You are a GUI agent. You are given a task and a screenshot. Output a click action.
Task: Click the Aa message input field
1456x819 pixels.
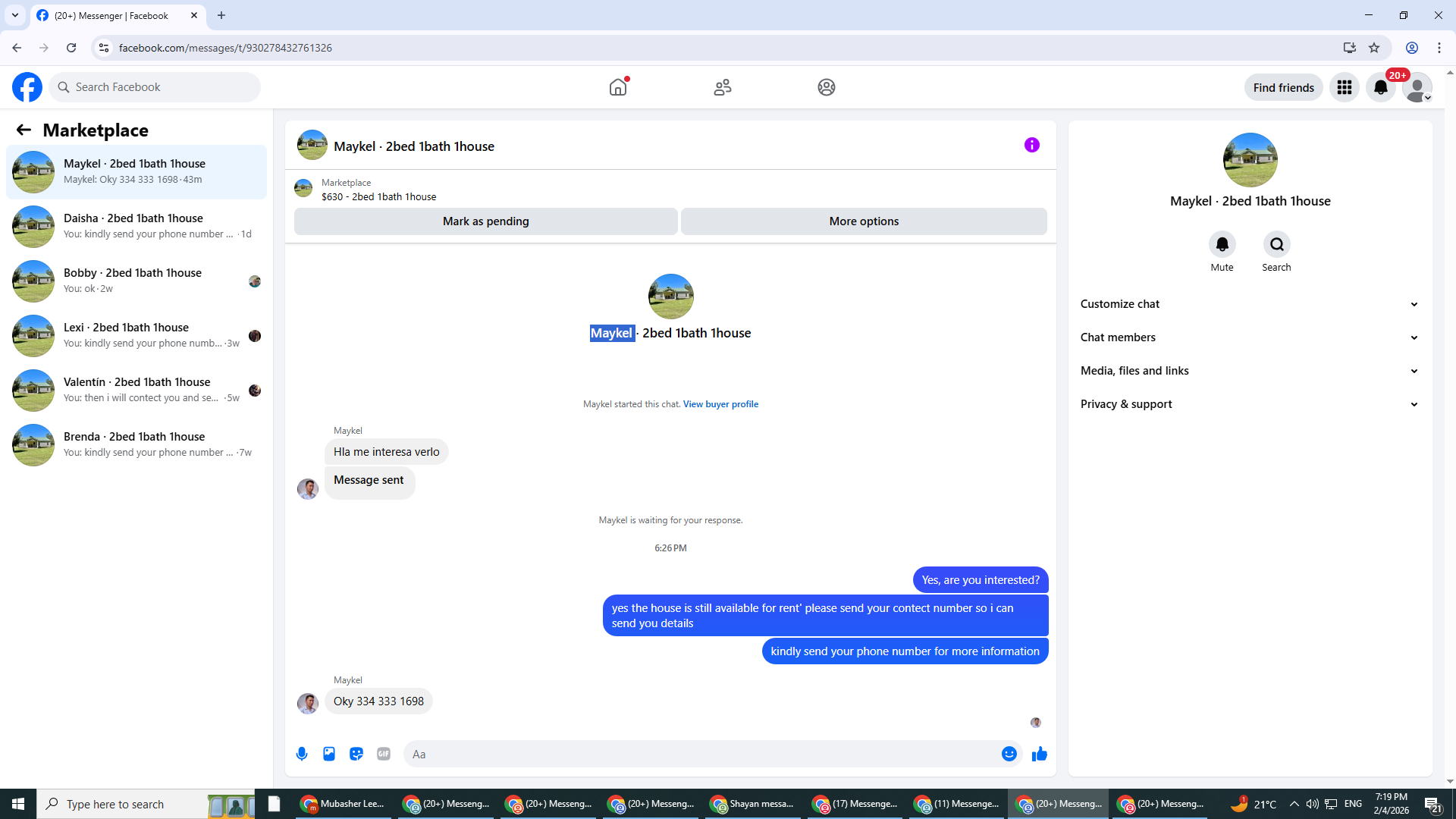pyautogui.click(x=698, y=754)
